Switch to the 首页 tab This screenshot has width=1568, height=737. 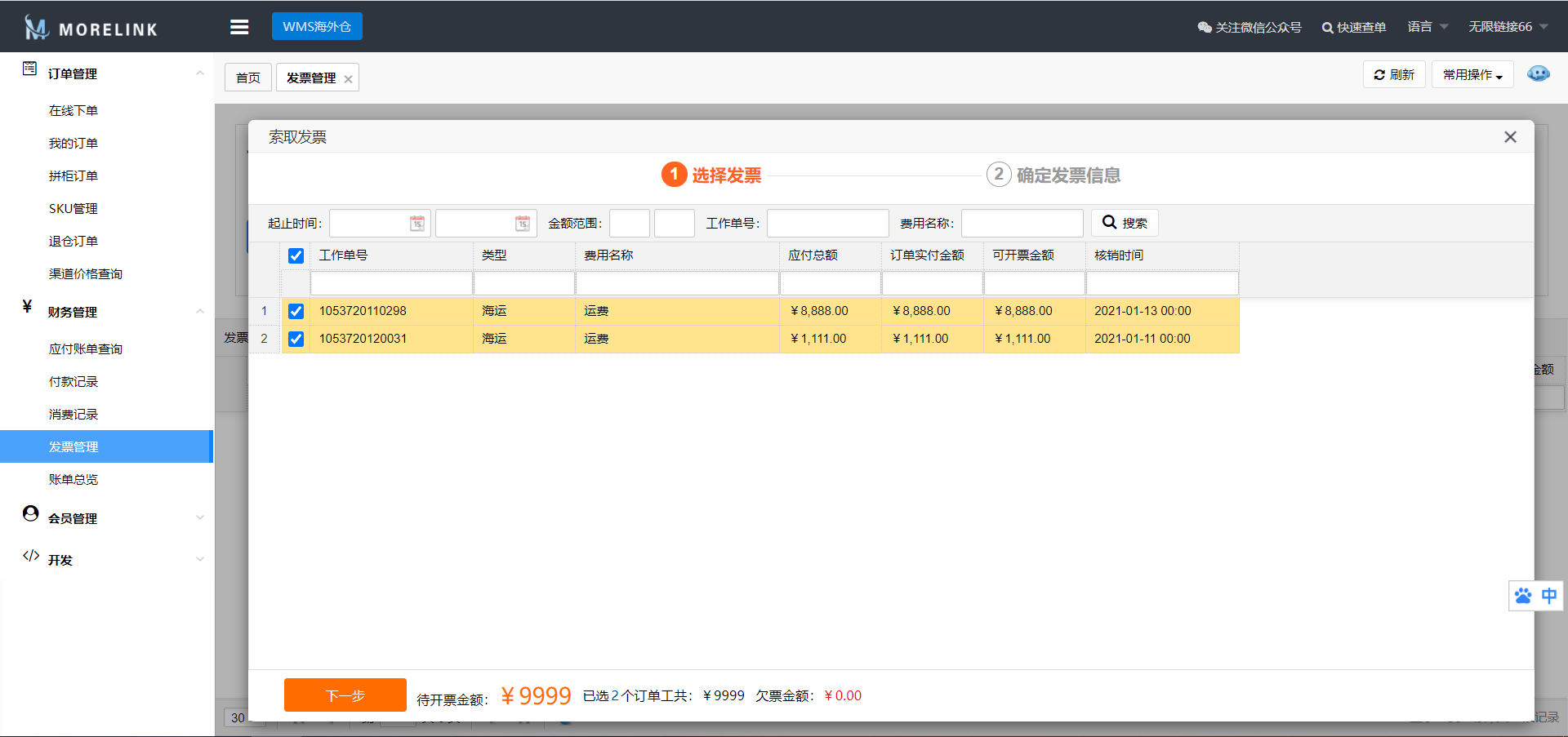coord(248,78)
